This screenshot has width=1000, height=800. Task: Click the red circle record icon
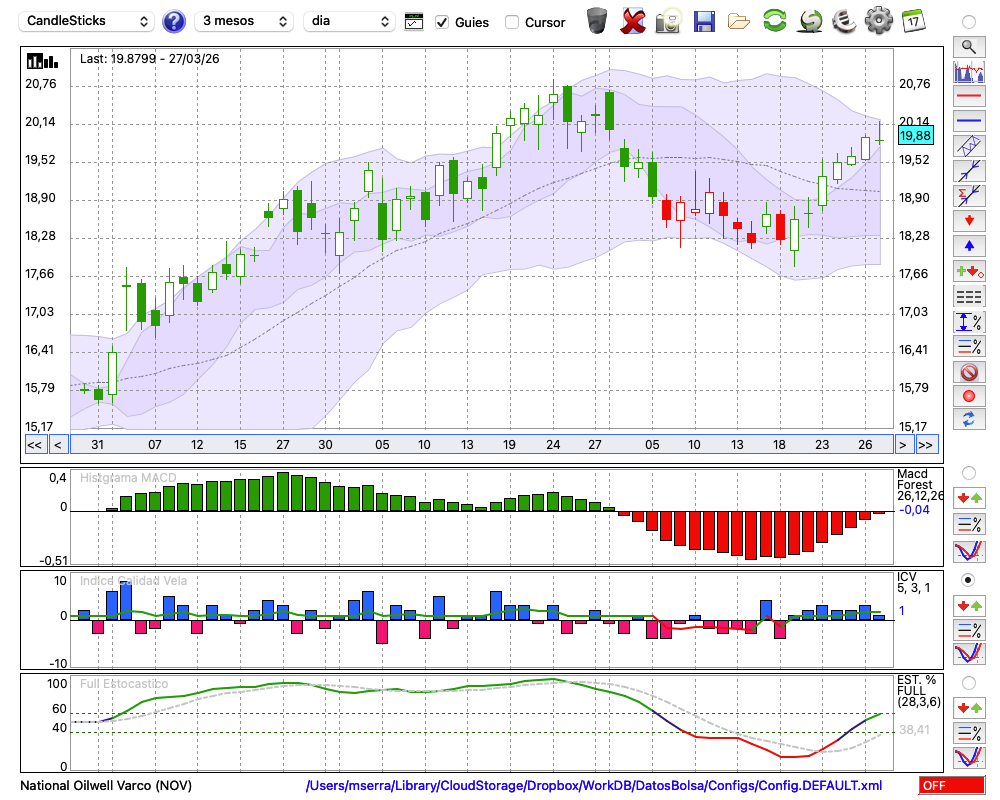tap(969, 396)
